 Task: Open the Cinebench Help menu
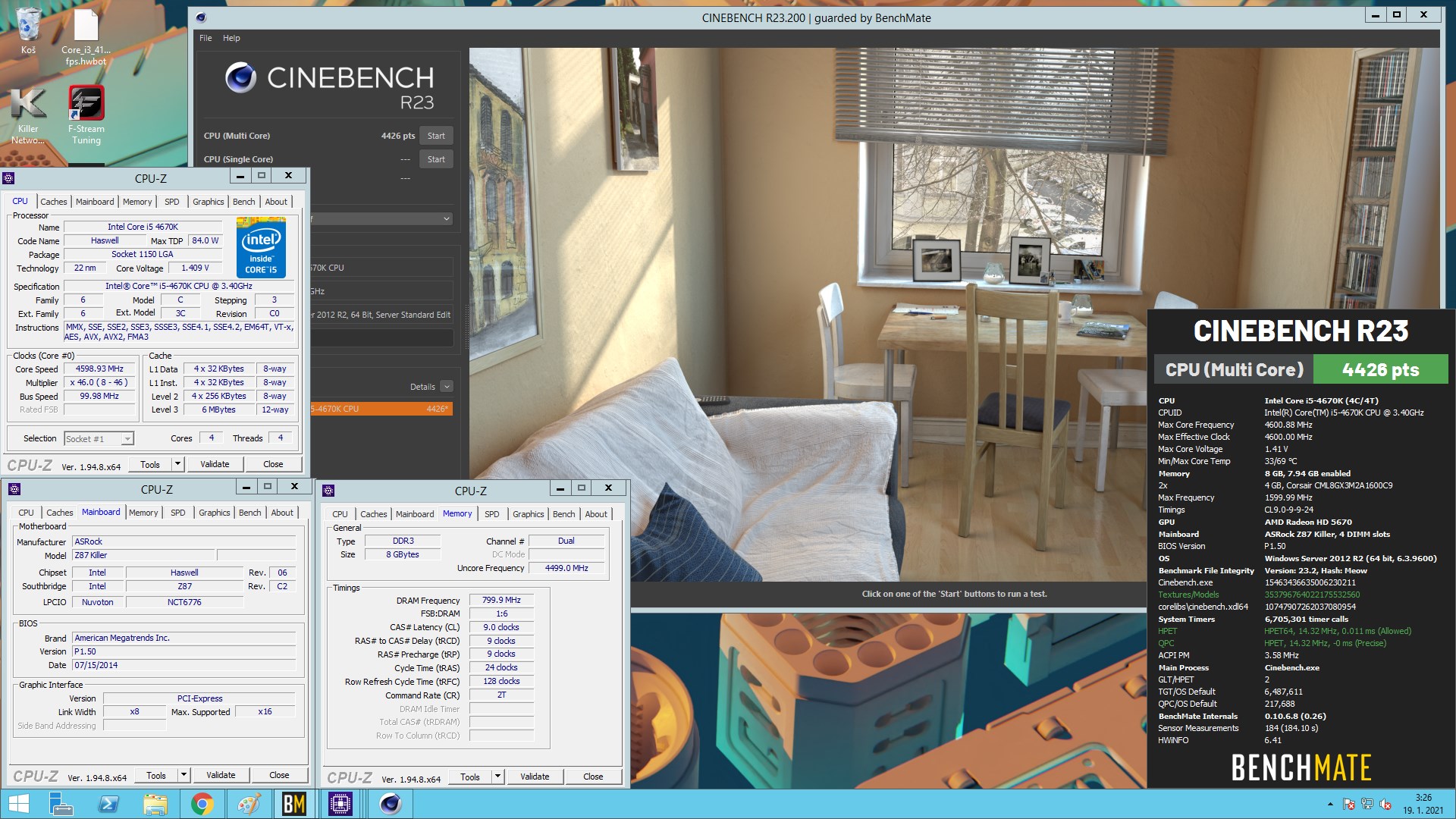click(231, 38)
